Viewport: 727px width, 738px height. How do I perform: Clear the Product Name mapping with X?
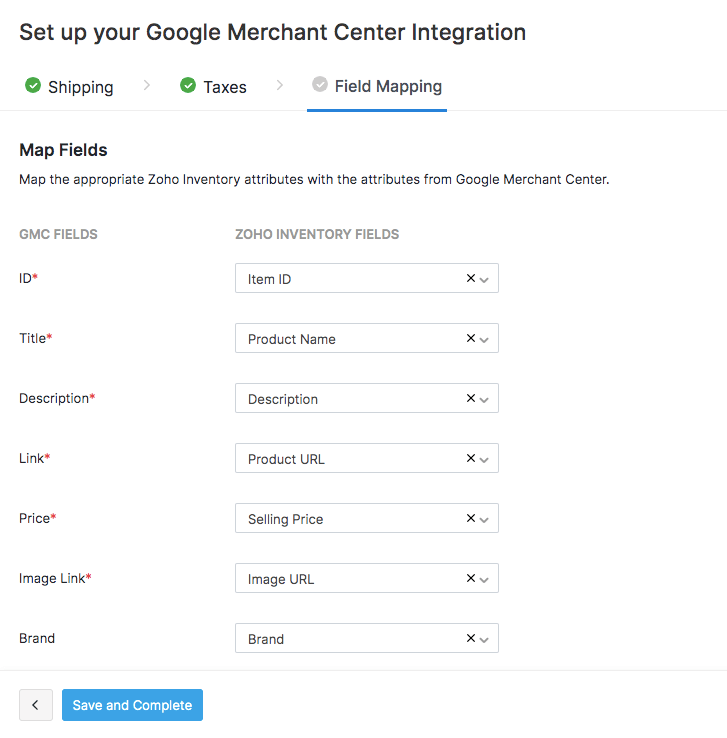click(470, 339)
